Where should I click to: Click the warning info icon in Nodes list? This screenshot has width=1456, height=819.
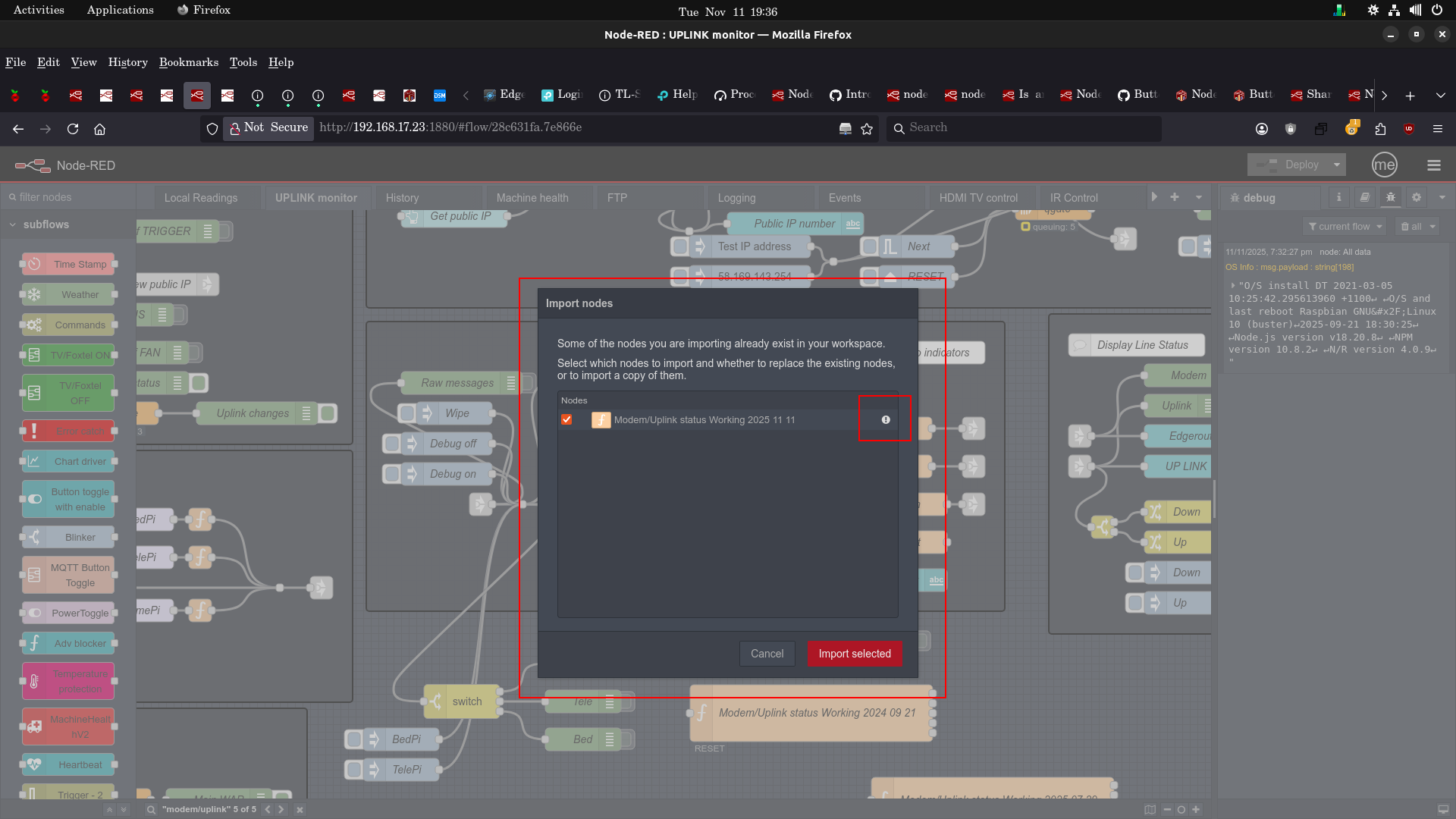tap(885, 419)
